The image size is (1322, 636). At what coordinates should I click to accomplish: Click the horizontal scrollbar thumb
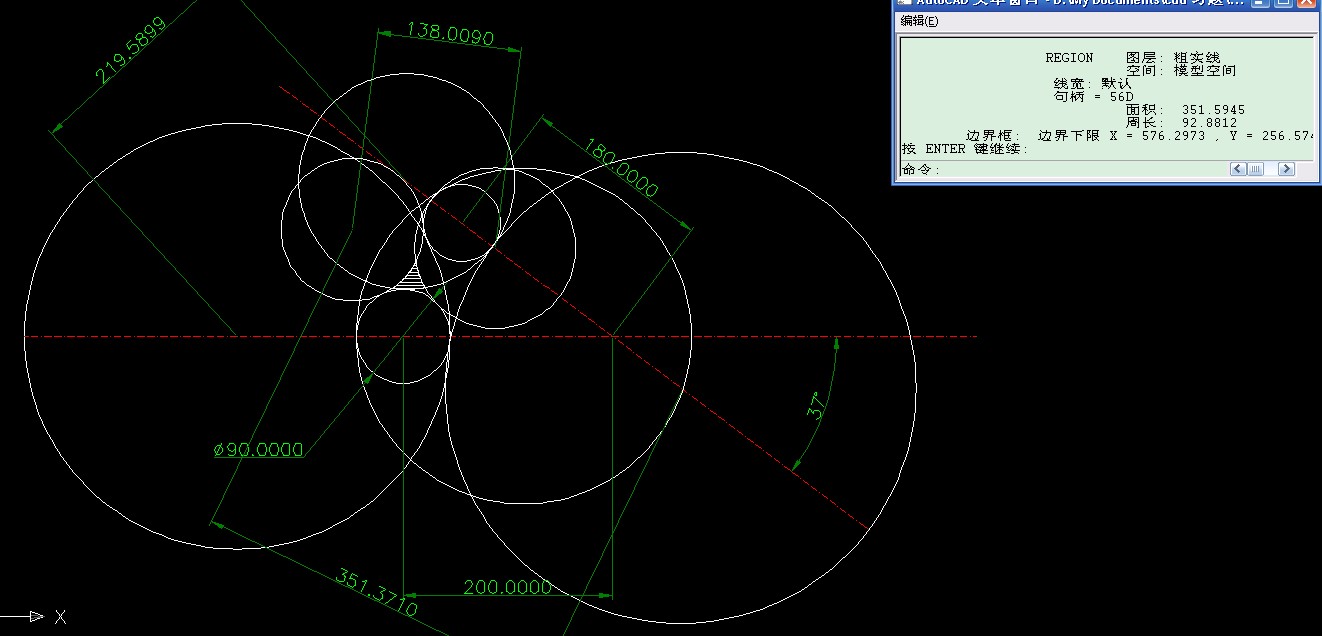point(1256,169)
